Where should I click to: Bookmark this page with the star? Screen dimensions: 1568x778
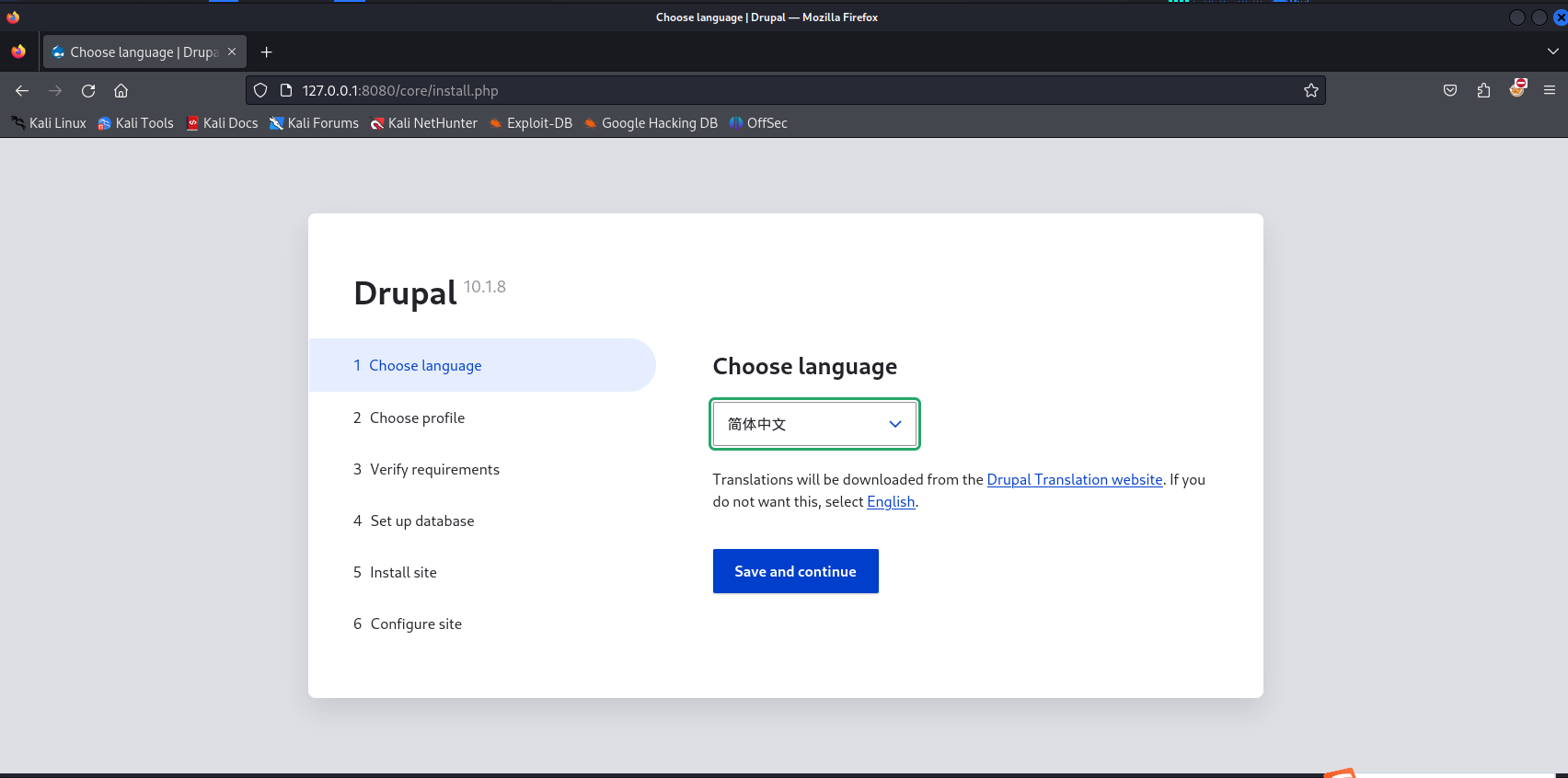pyautogui.click(x=1311, y=90)
